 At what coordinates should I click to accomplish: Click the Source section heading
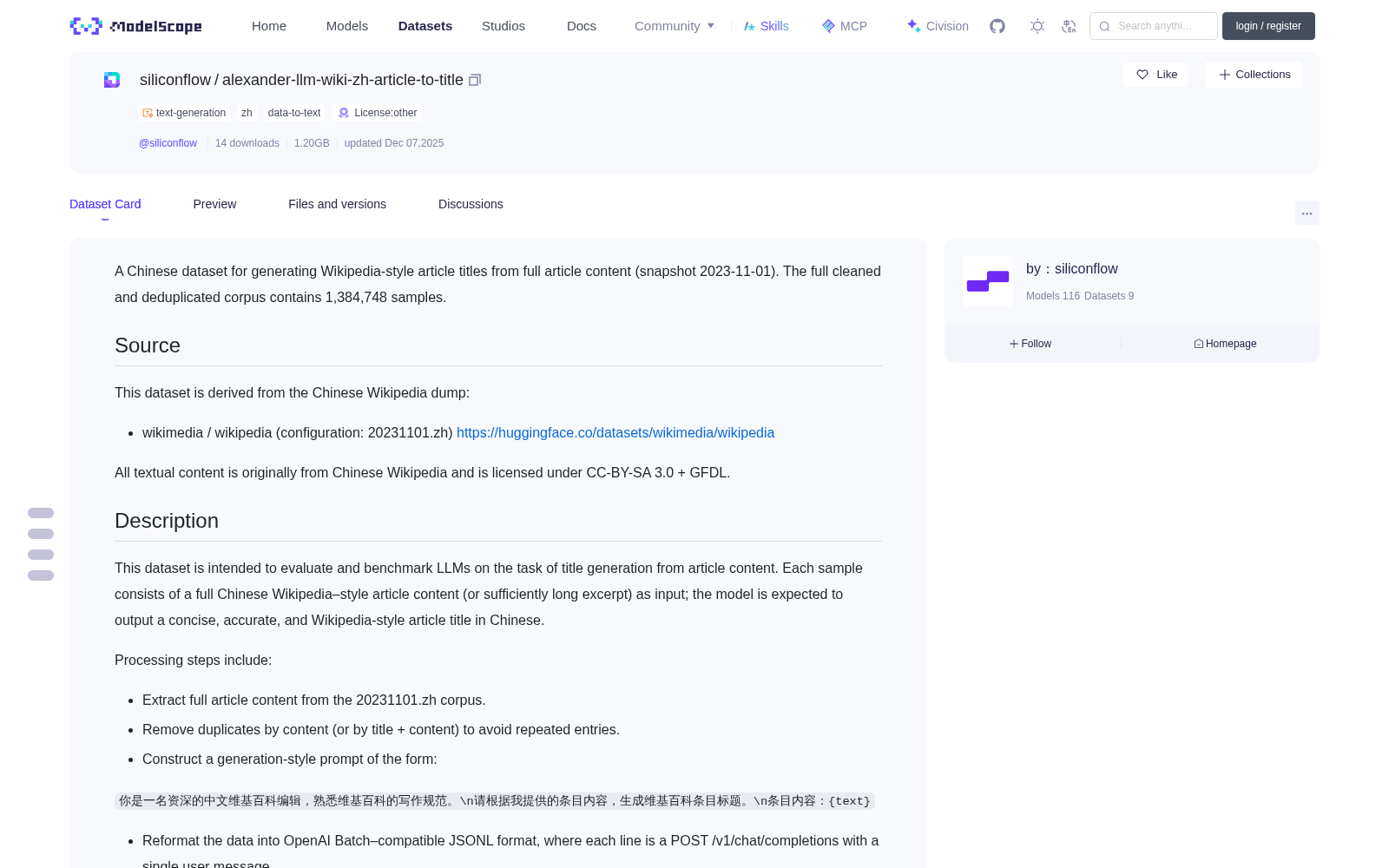(x=148, y=345)
